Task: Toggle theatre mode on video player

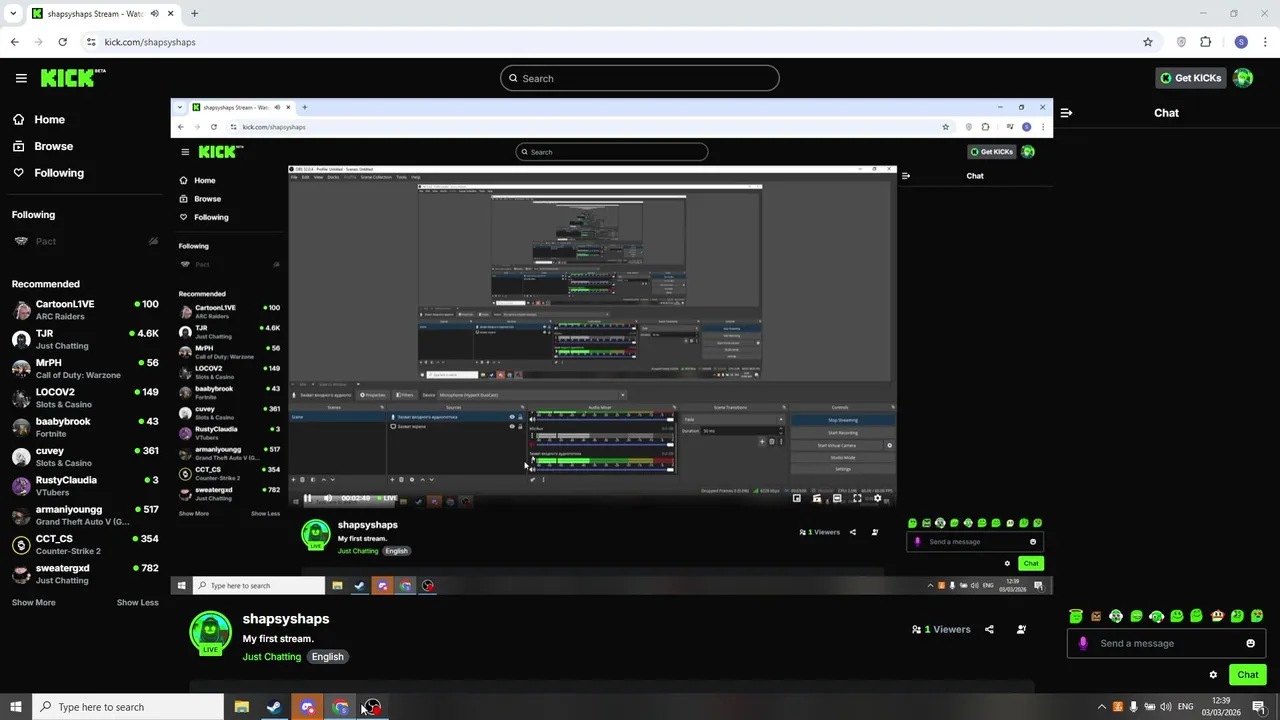Action: tap(837, 498)
